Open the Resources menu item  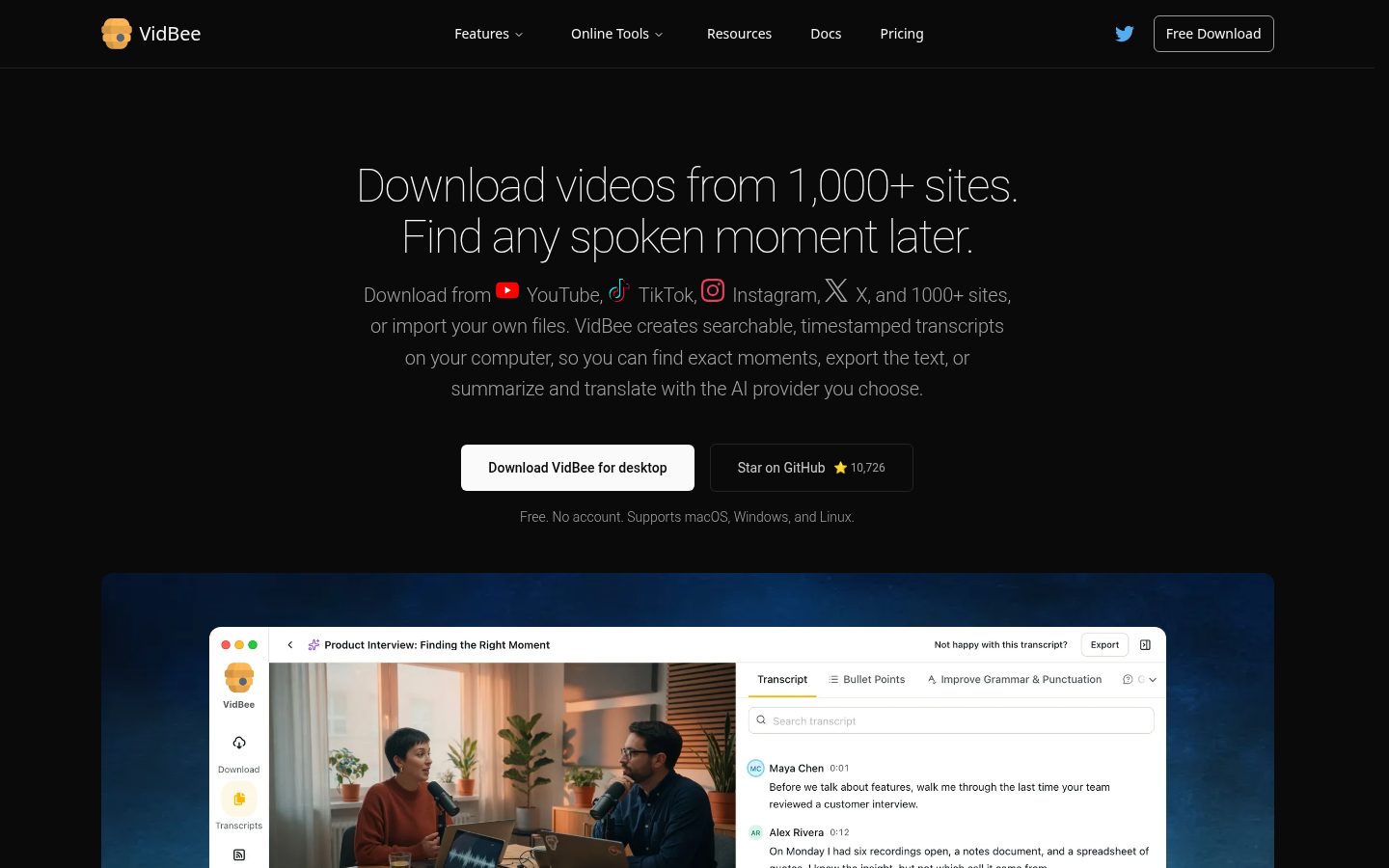pos(739,34)
